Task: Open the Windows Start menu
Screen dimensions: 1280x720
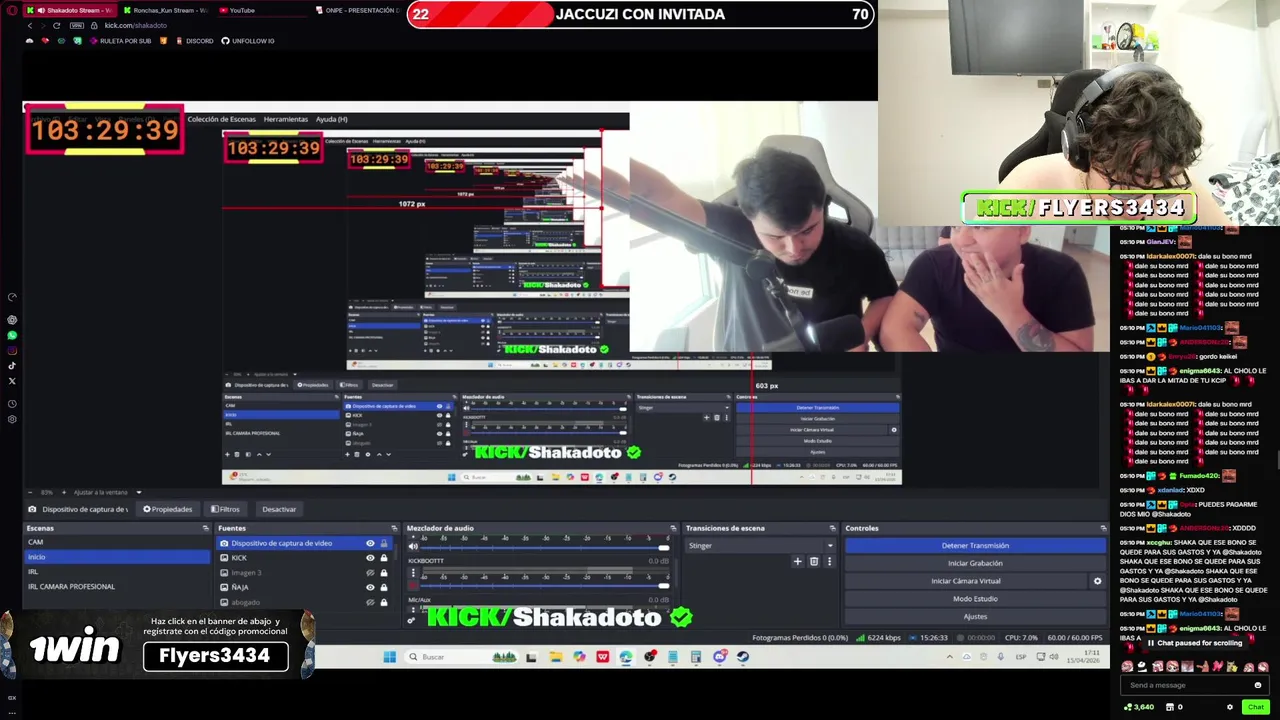Action: (x=389, y=657)
